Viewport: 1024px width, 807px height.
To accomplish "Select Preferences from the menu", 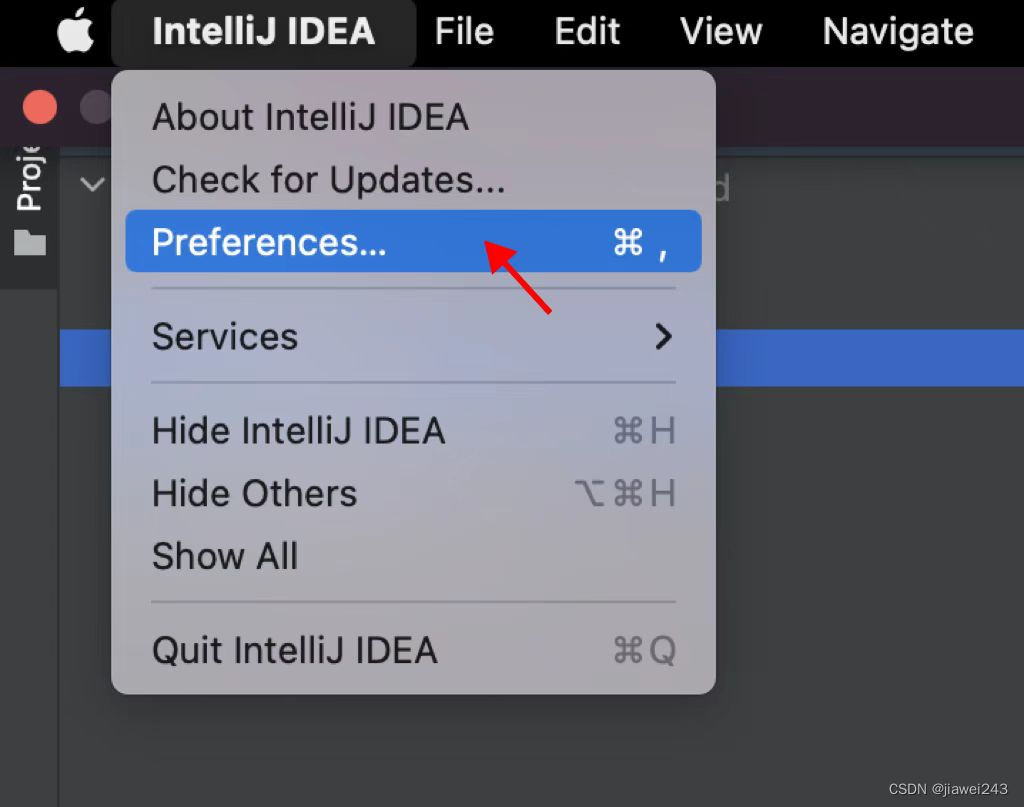I will [268, 241].
